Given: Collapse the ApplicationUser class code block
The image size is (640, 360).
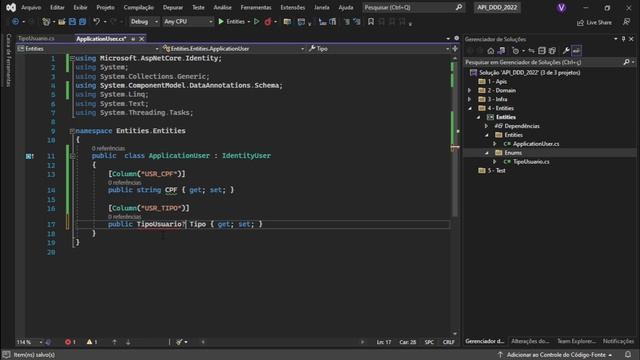Looking at the screenshot, I should (x=72, y=156).
